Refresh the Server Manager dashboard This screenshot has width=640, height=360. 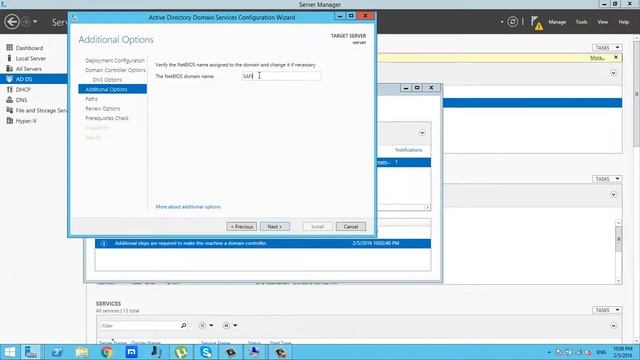tap(513, 22)
